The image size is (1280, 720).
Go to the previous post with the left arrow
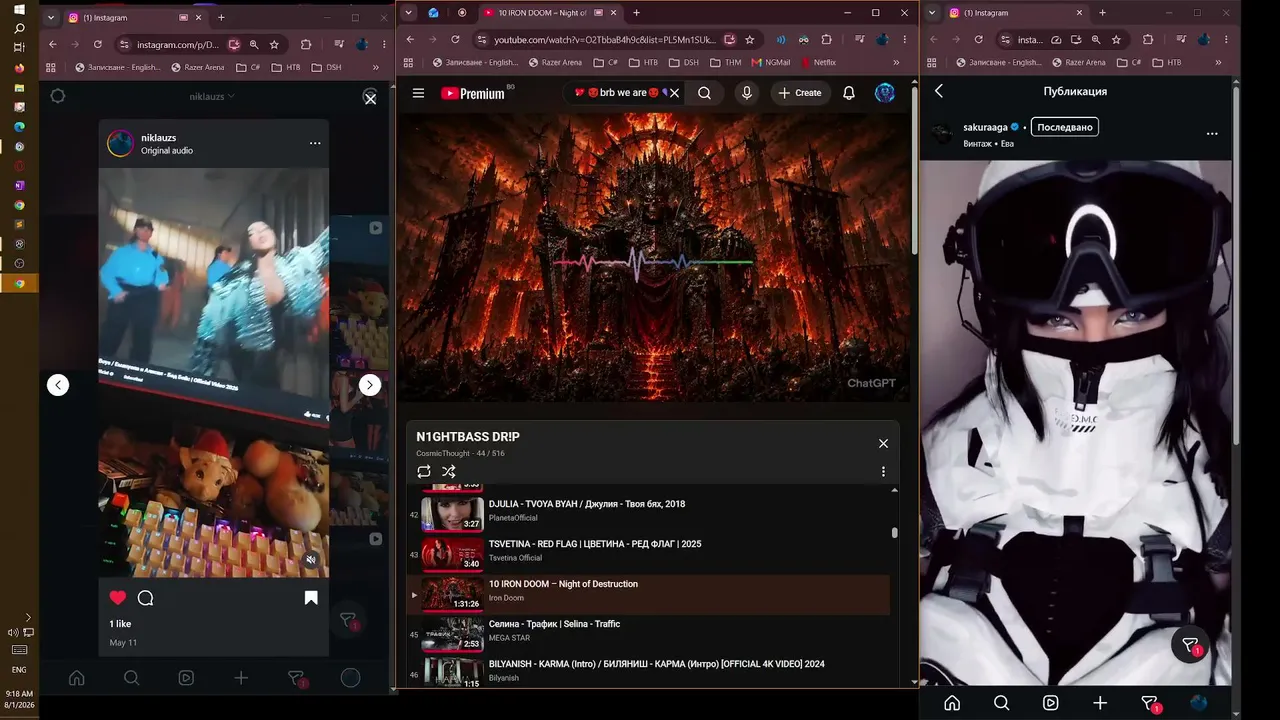tap(58, 385)
